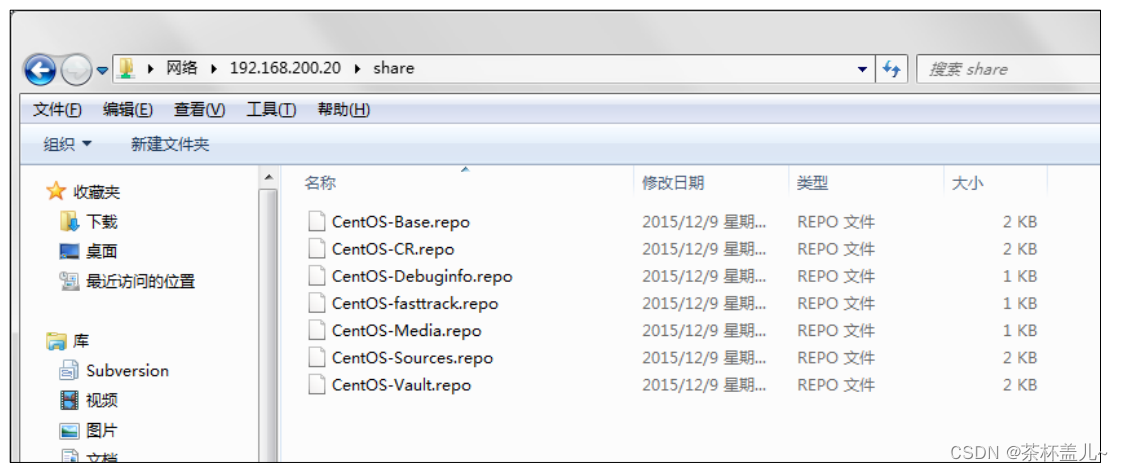This screenshot has width=1123, height=471.
Task: Focus the 搜索 share search box
Action: click(1007, 69)
